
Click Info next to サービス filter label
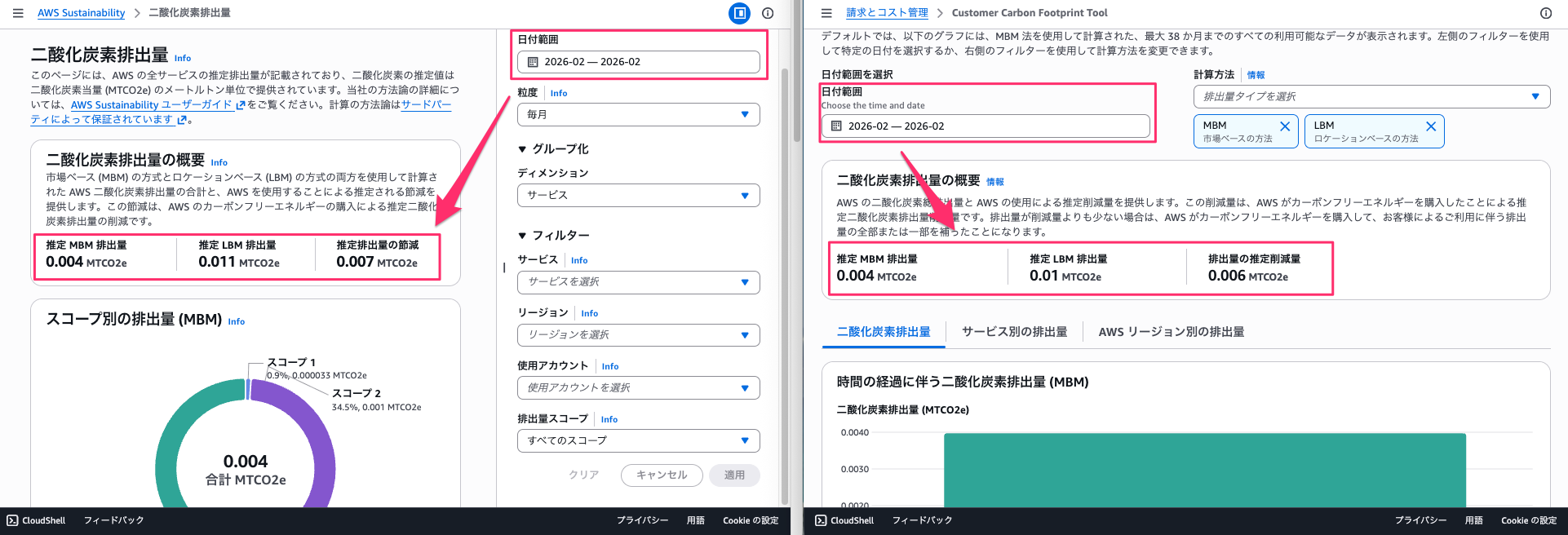tap(579, 261)
